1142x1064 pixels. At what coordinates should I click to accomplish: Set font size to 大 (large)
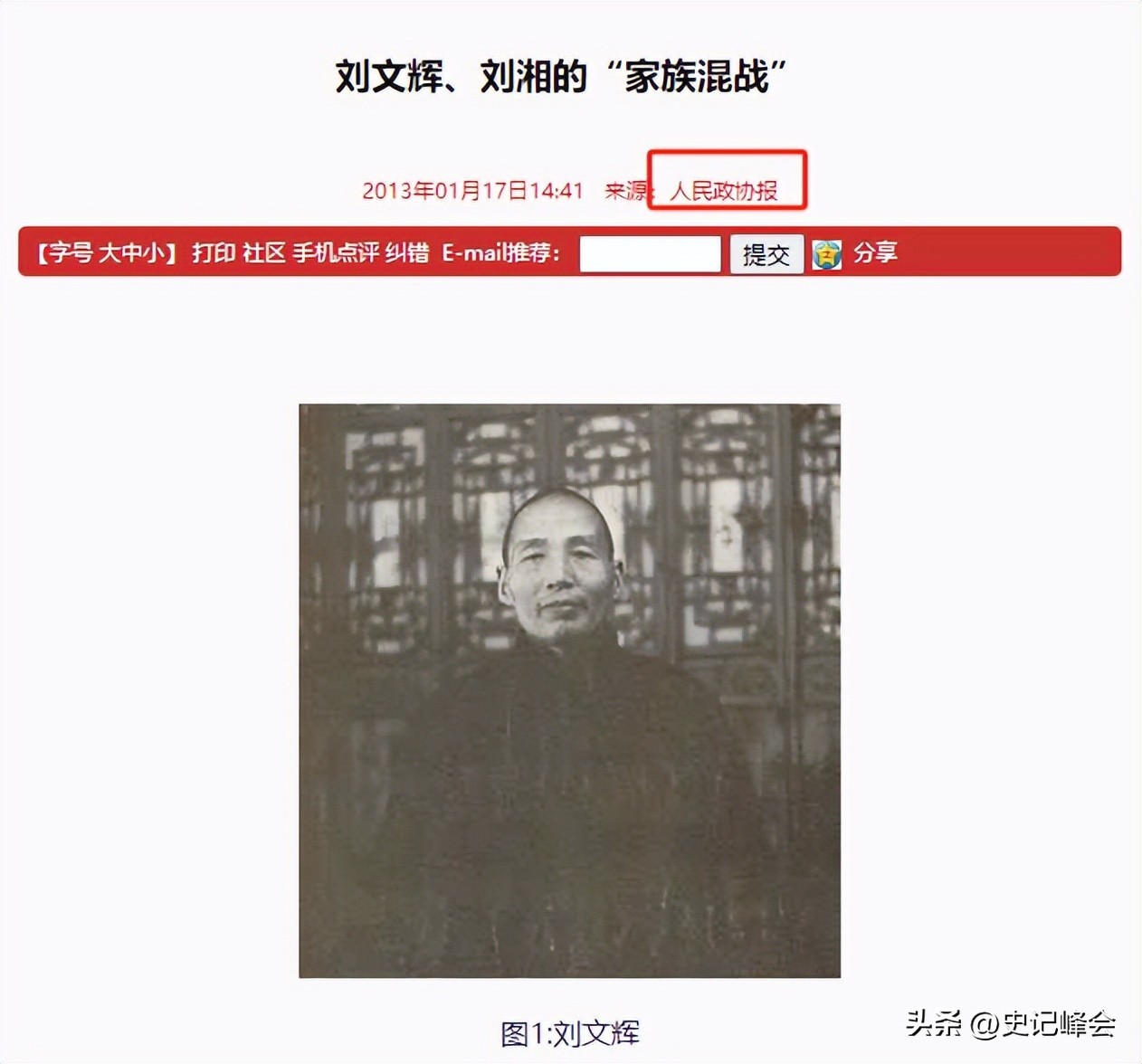click(109, 252)
